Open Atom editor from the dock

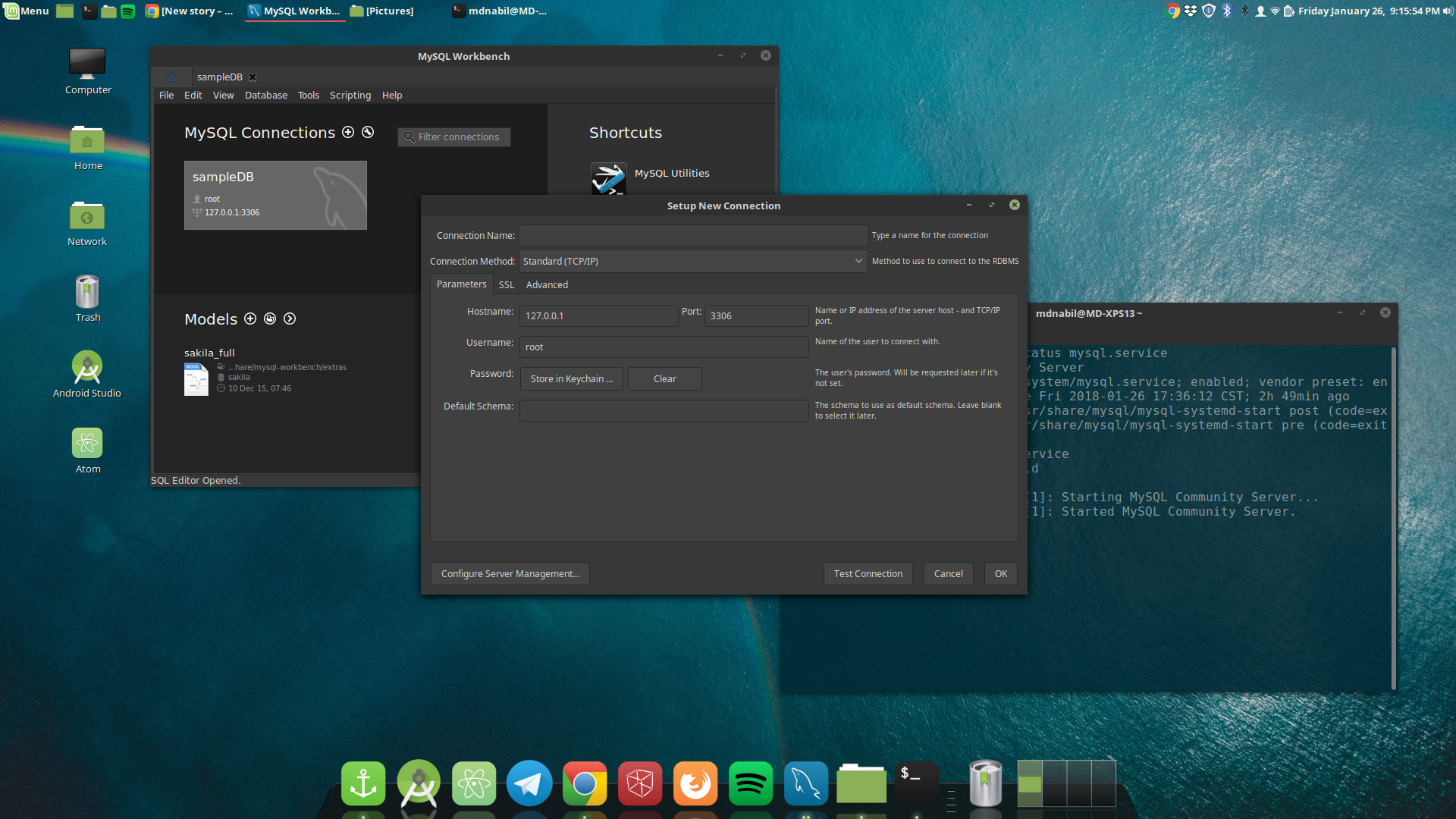point(474,783)
